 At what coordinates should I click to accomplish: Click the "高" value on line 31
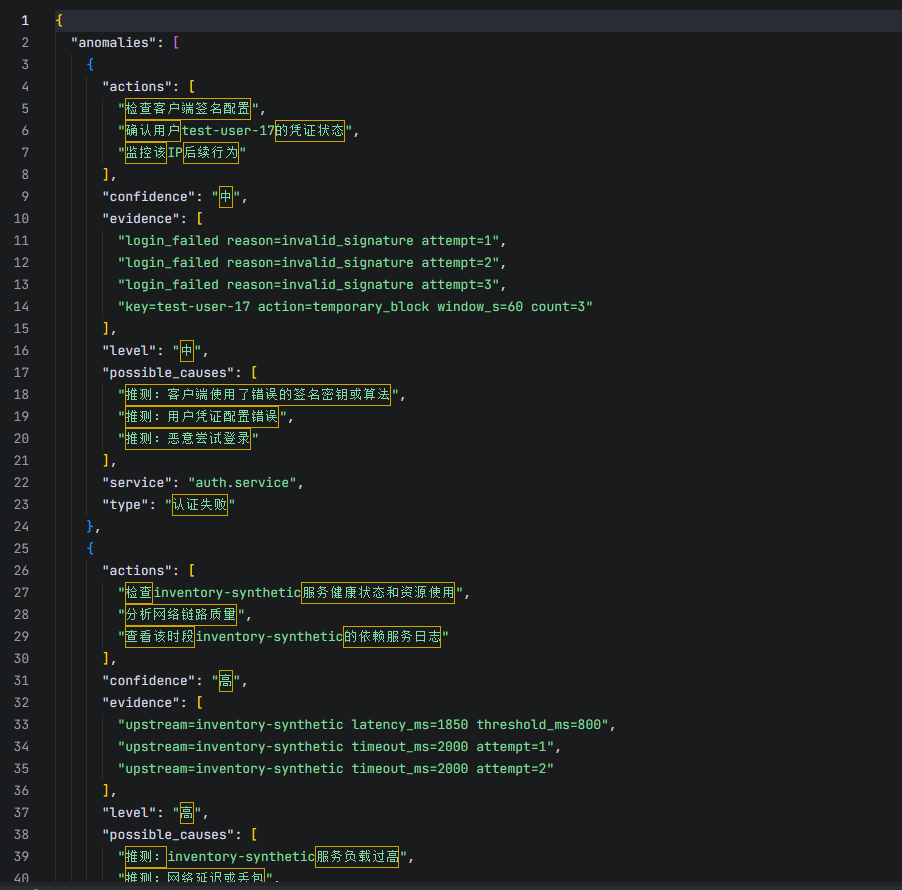[226, 681]
